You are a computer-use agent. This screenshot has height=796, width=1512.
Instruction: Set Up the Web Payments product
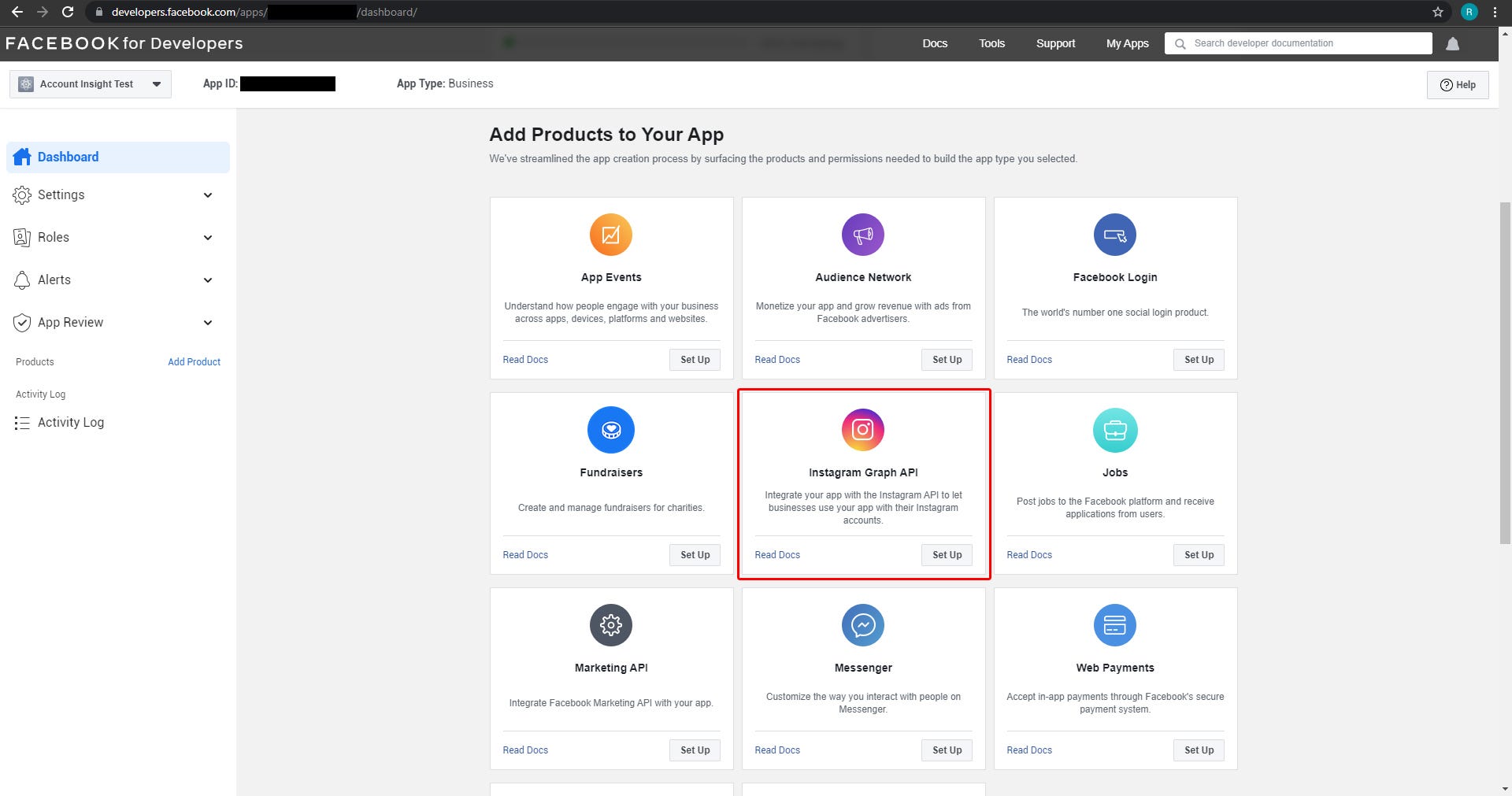[x=1199, y=750]
